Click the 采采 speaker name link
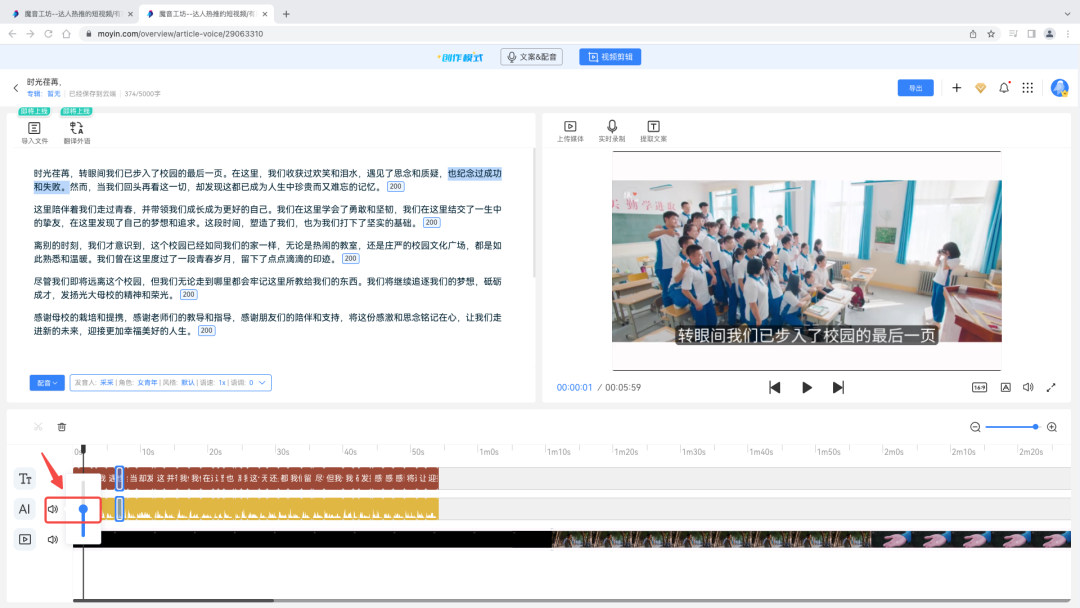The width and height of the screenshot is (1080, 608). click(107, 383)
